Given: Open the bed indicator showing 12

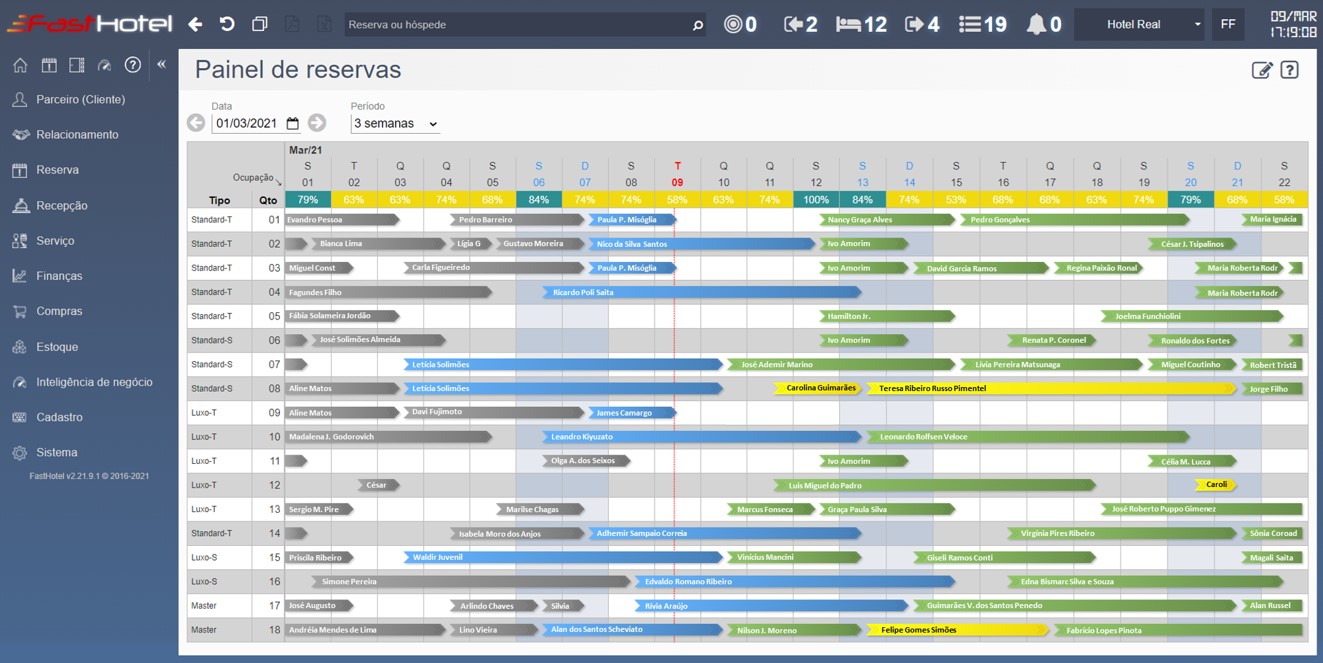Looking at the screenshot, I should click(861, 24).
